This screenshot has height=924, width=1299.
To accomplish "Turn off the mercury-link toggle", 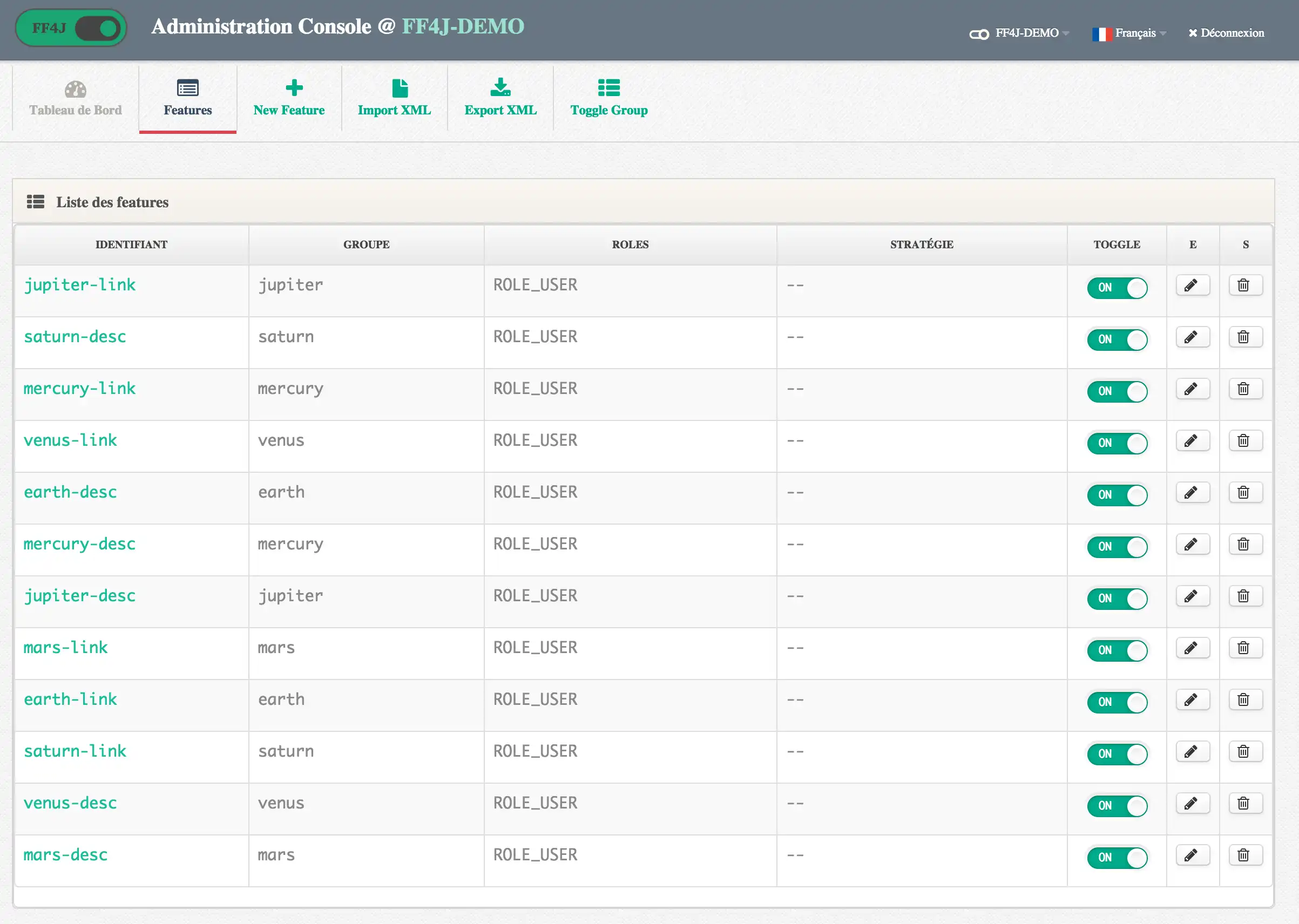I will pyautogui.click(x=1117, y=391).
